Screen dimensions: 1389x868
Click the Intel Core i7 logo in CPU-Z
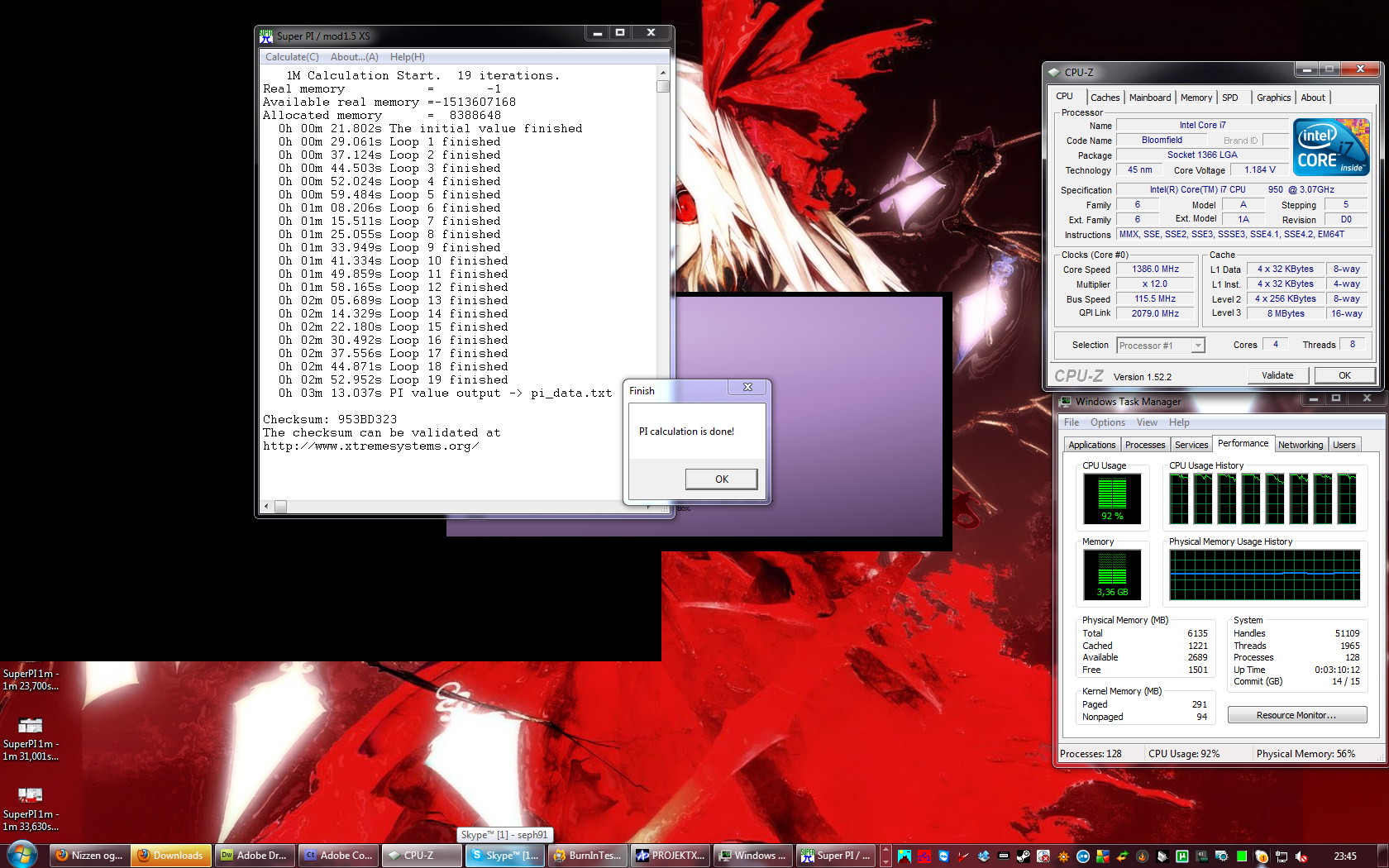(1331, 146)
